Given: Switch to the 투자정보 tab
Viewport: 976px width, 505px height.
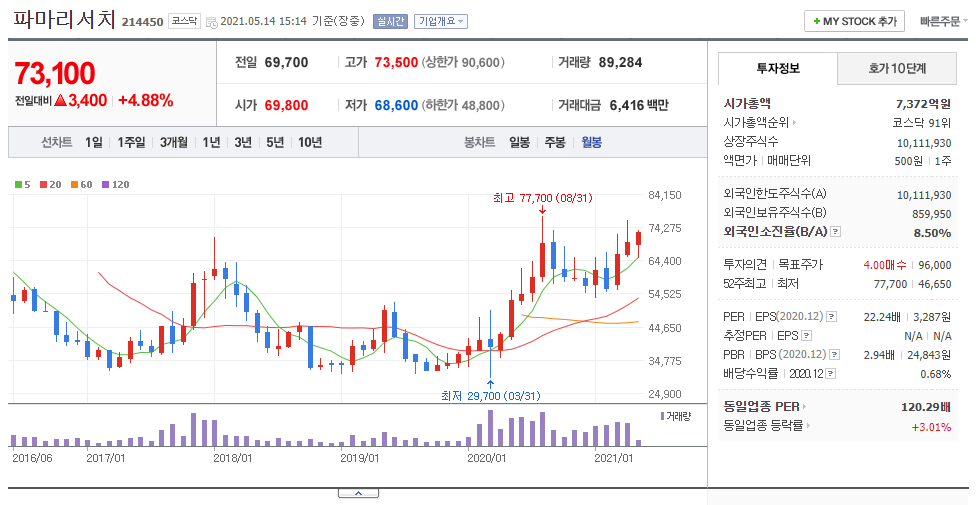Looking at the screenshot, I should [x=778, y=68].
